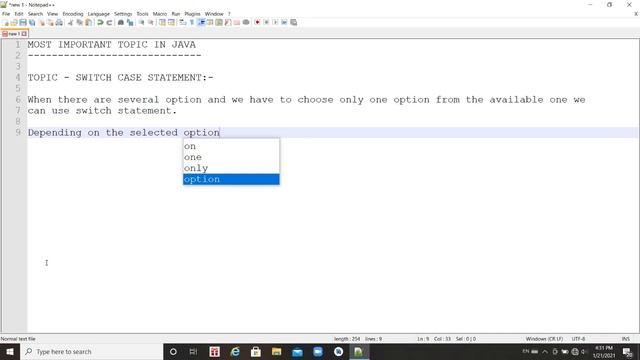Toggle file Monitoring eye icon

pyautogui.click(x=246, y=22)
